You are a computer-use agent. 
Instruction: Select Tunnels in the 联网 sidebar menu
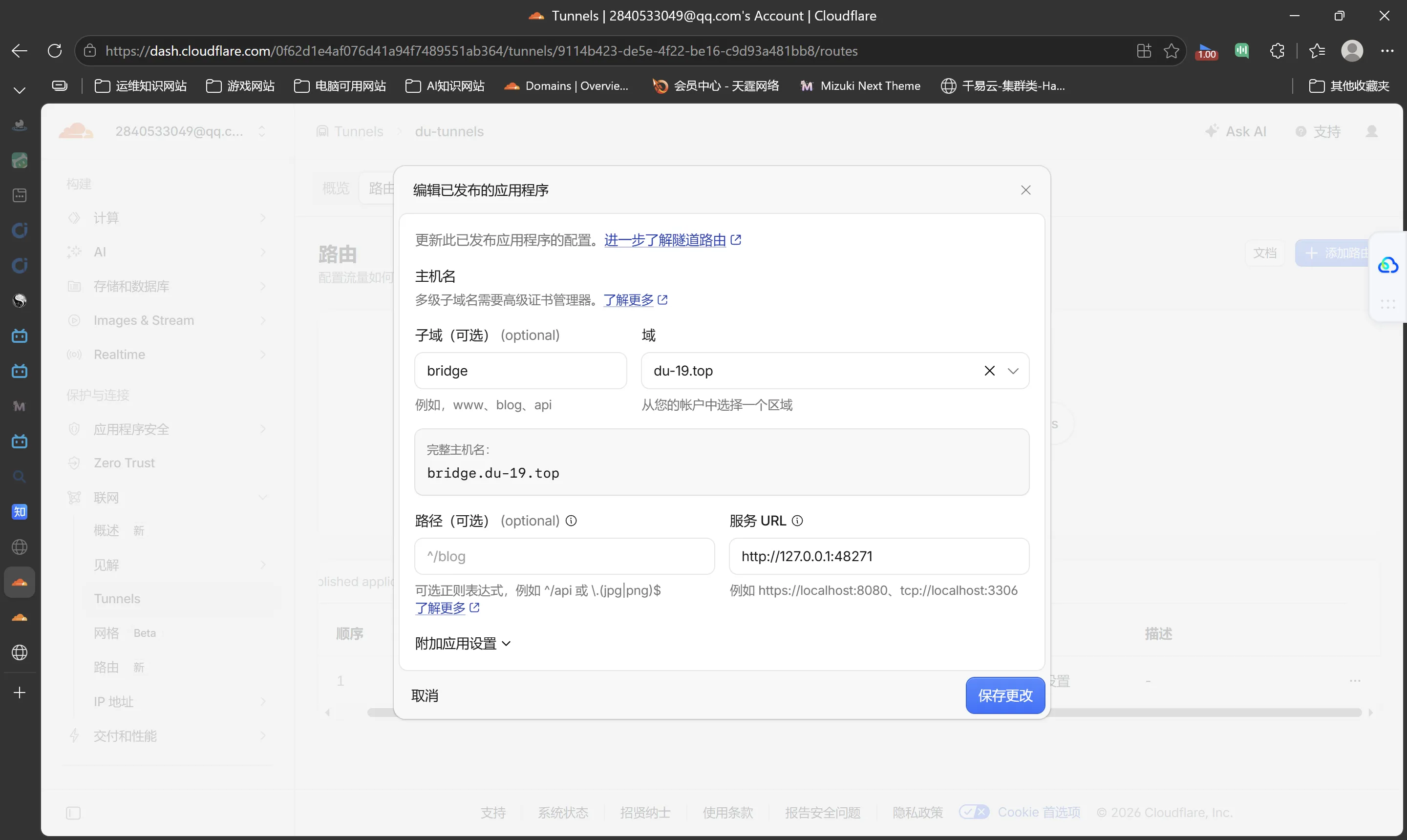point(117,599)
